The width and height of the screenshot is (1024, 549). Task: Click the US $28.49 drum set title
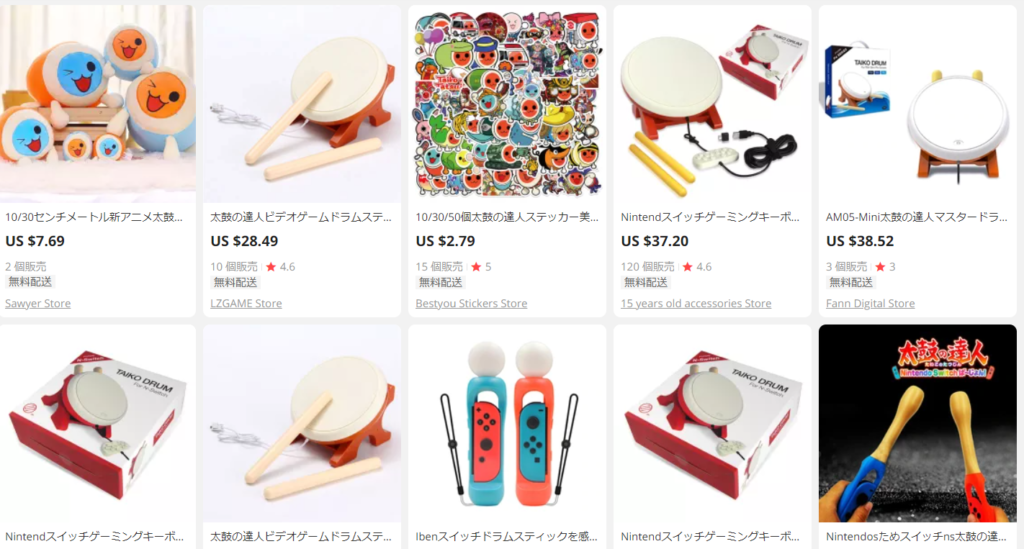tap(301, 217)
